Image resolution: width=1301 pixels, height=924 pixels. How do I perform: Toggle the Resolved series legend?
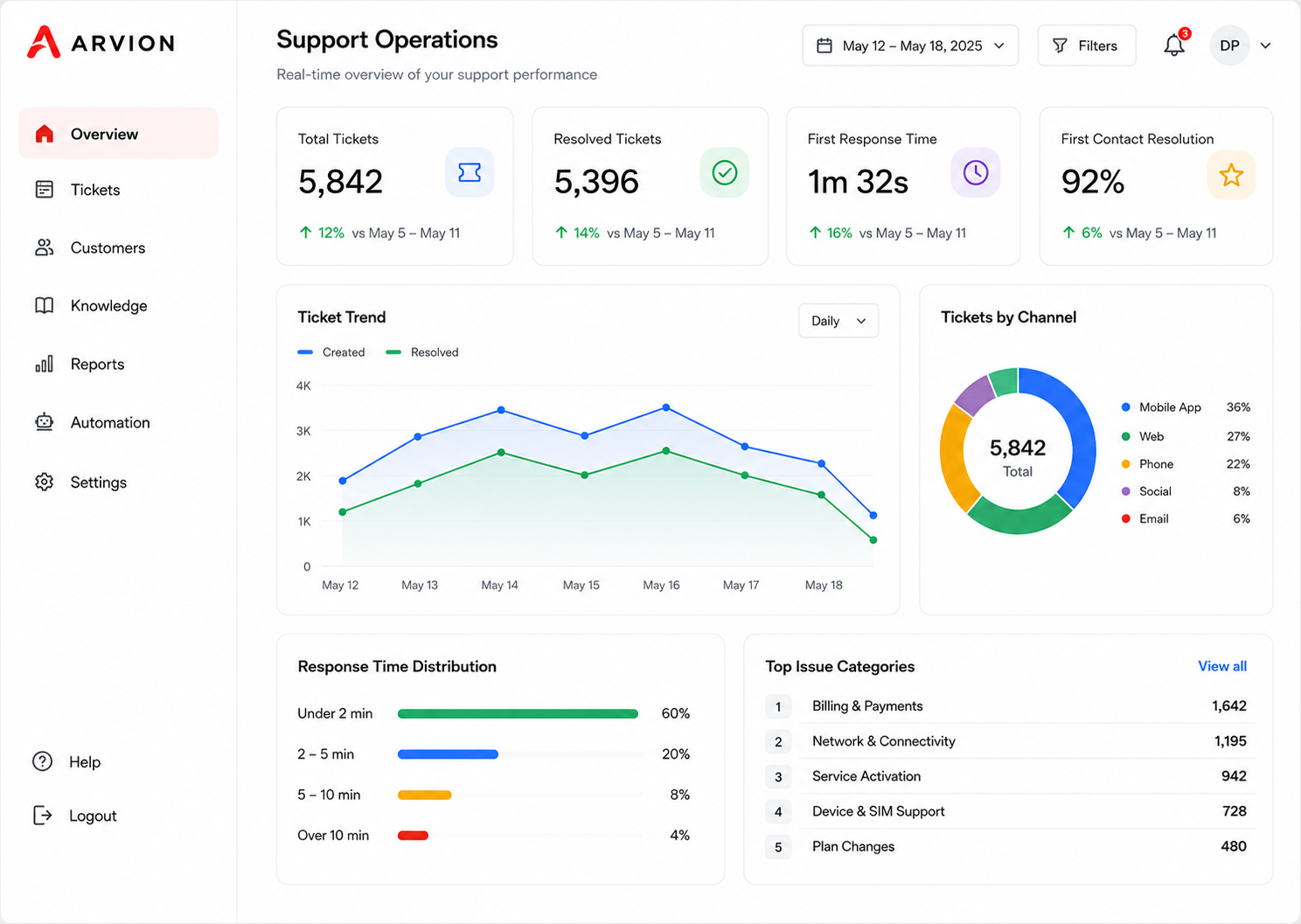(422, 352)
